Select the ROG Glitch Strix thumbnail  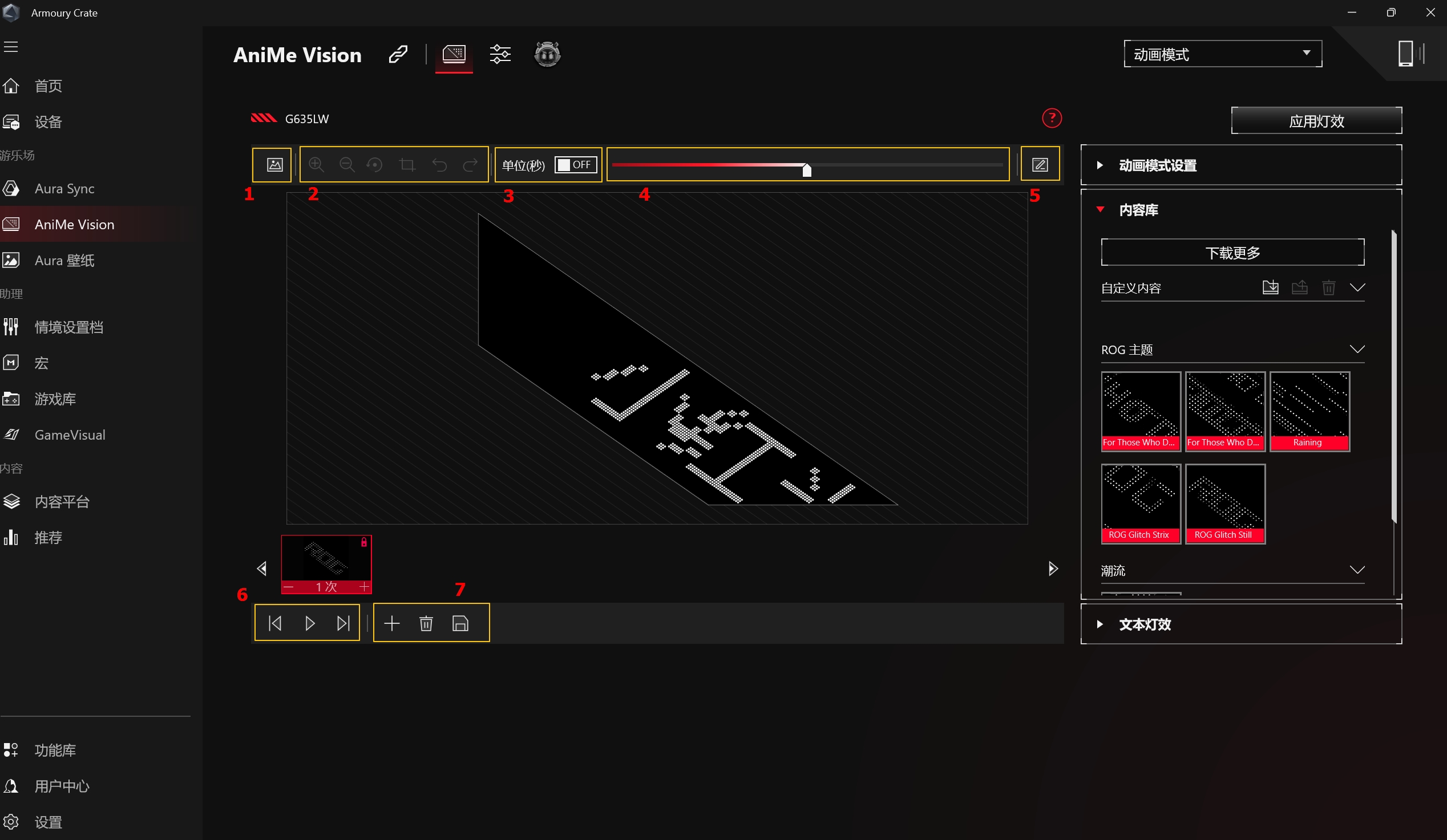1141,504
